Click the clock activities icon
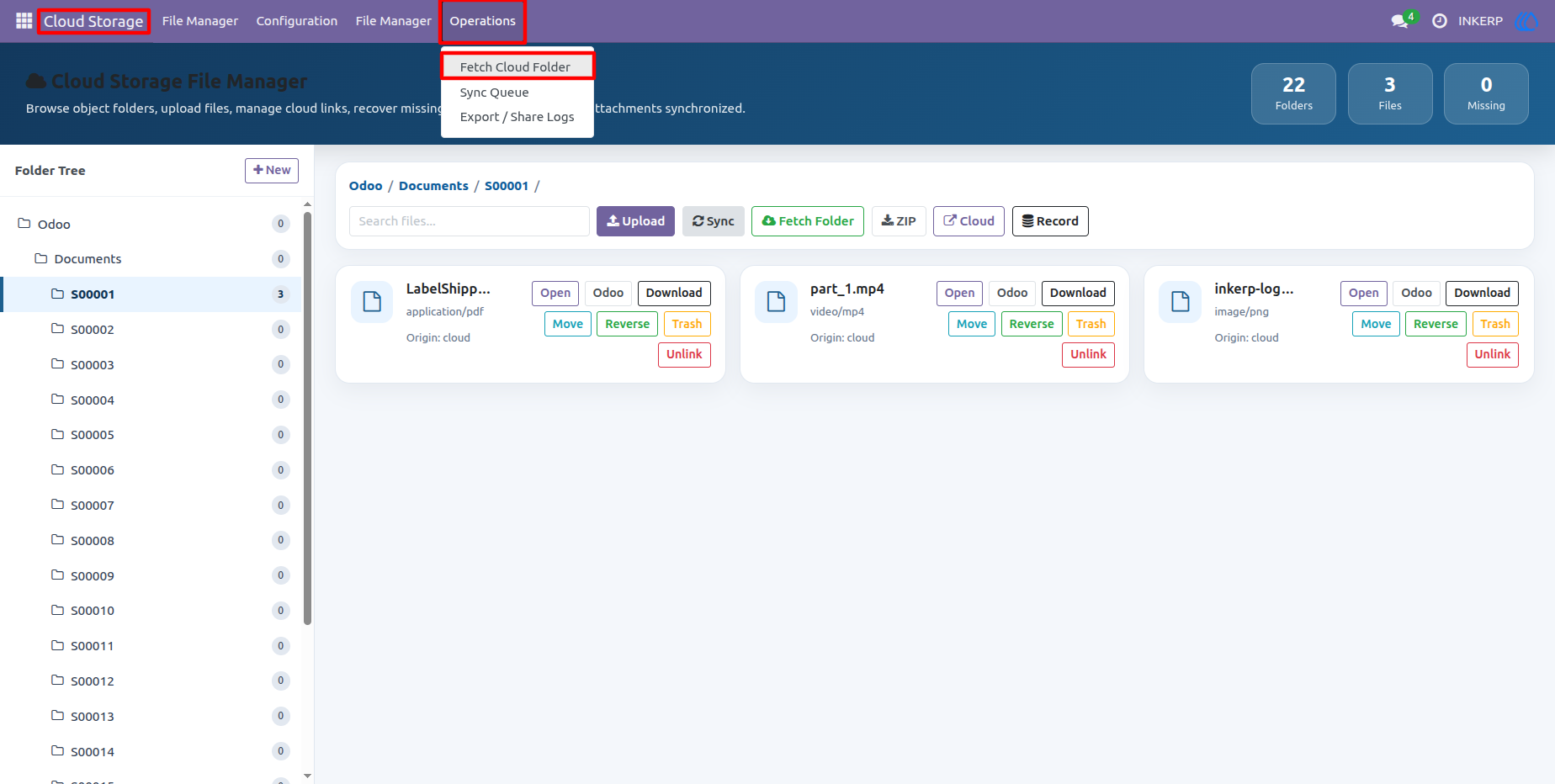 [1440, 21]
